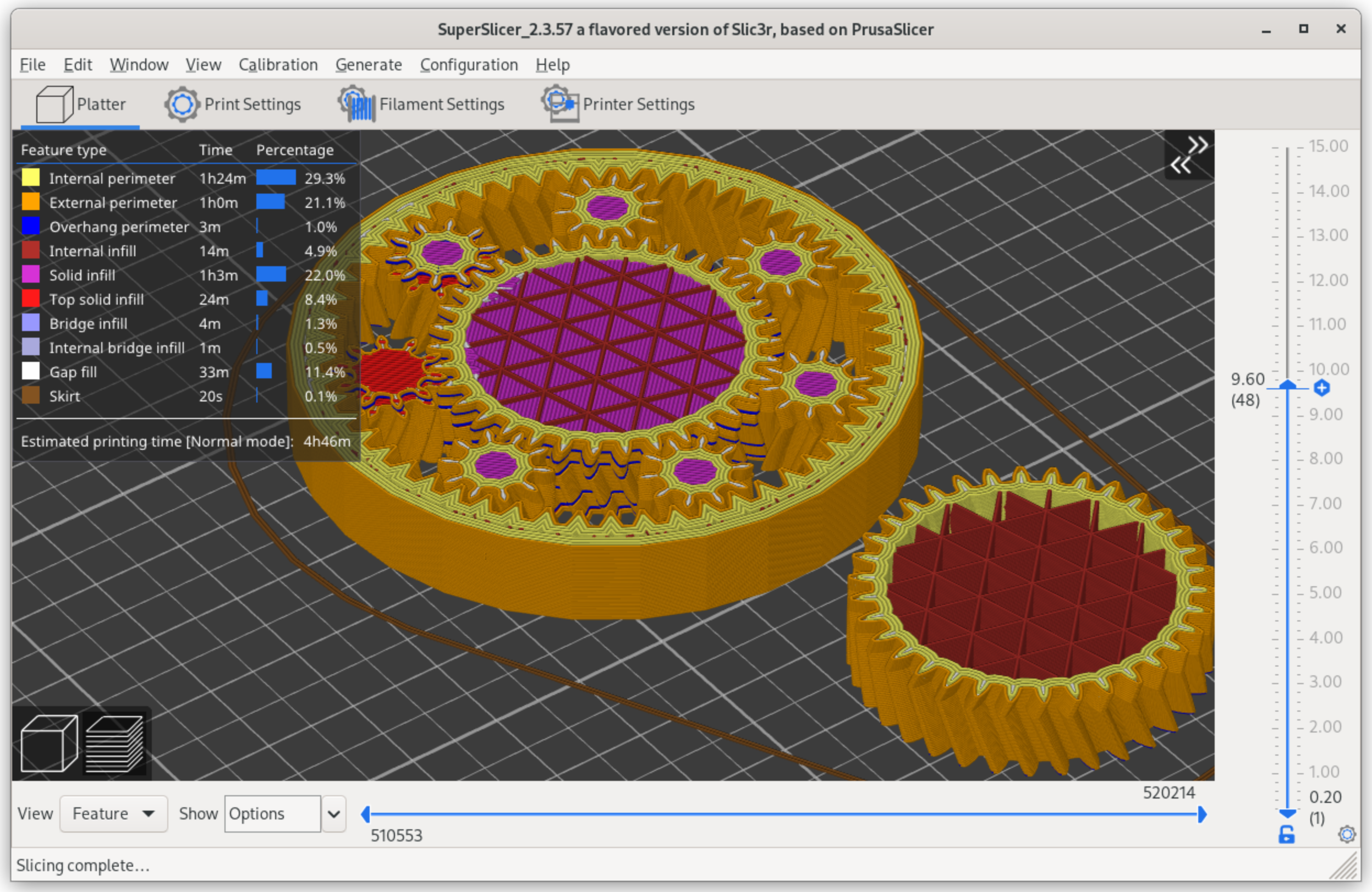The height and width of the screenshot is (892, 1372).
Task: Click the lower thumb of vertical layer slider
Action: 1287,813
